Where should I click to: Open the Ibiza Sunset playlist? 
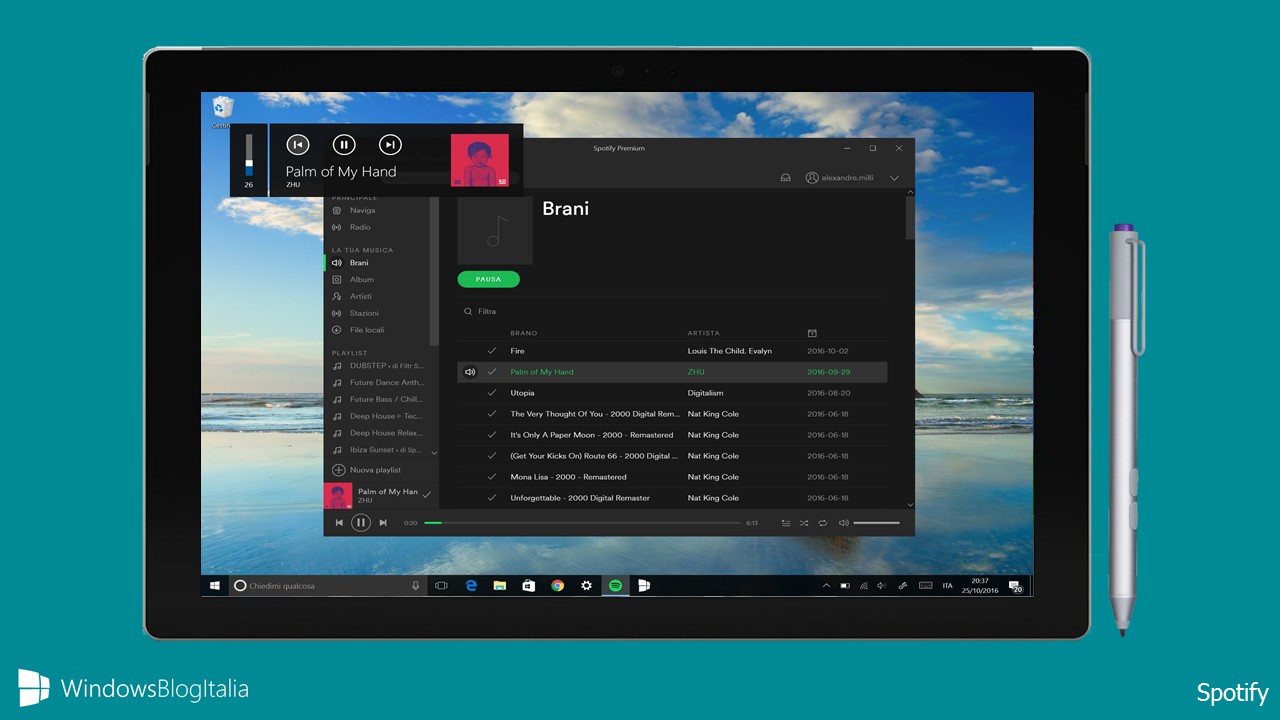pyautogui.click(x=386, y=450)
